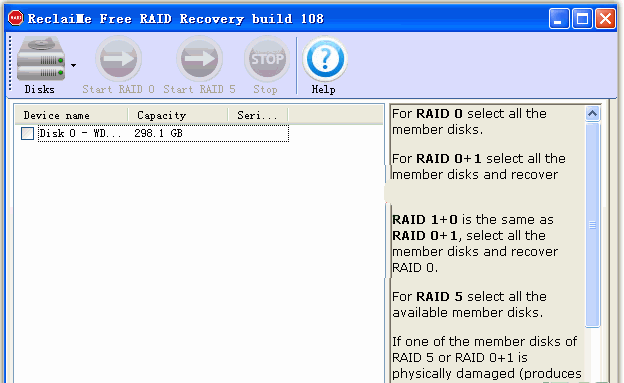Minimize the ReclaiMe window
Viewport: 624px width, 383px height.
click(x=558, y=19)
